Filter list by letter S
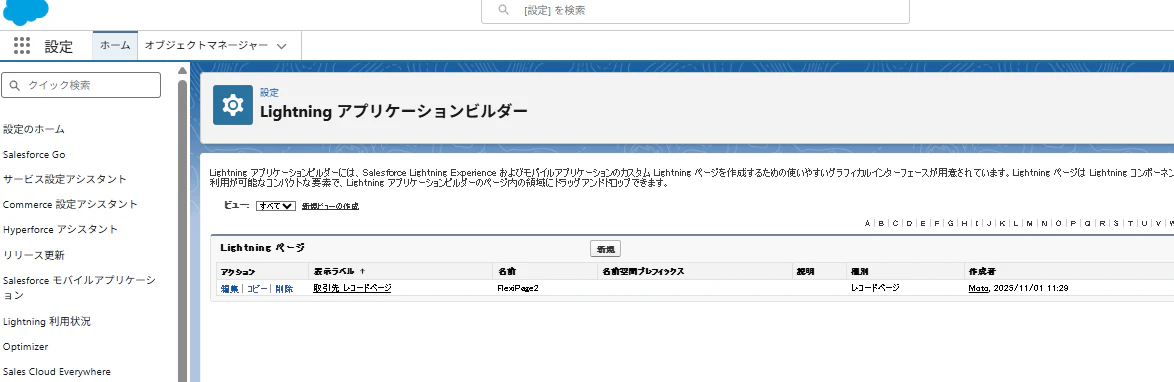 (1116, 223)
